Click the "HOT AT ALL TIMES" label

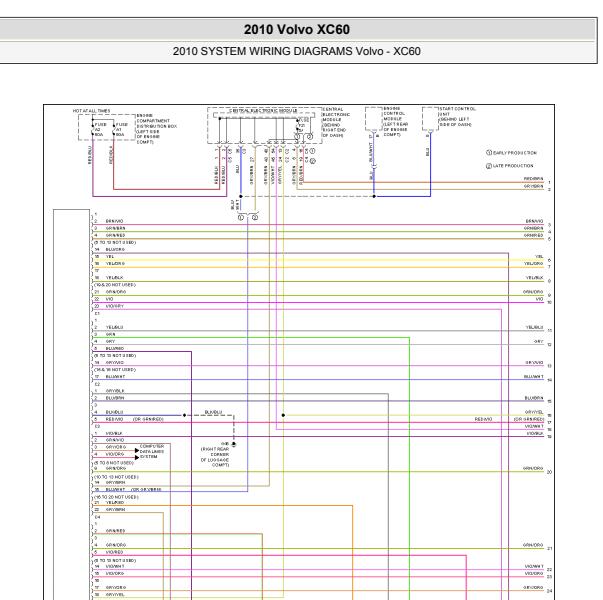coord(92,111)
